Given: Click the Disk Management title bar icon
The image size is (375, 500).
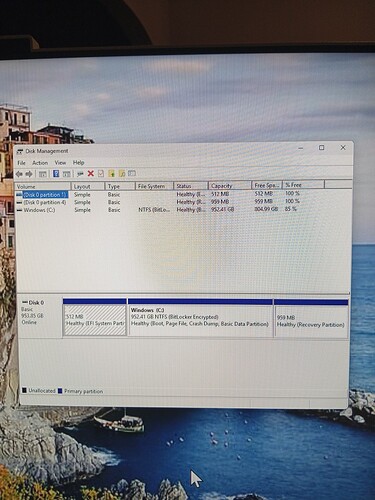Looking at the screenshot, I should click(20, 152).
